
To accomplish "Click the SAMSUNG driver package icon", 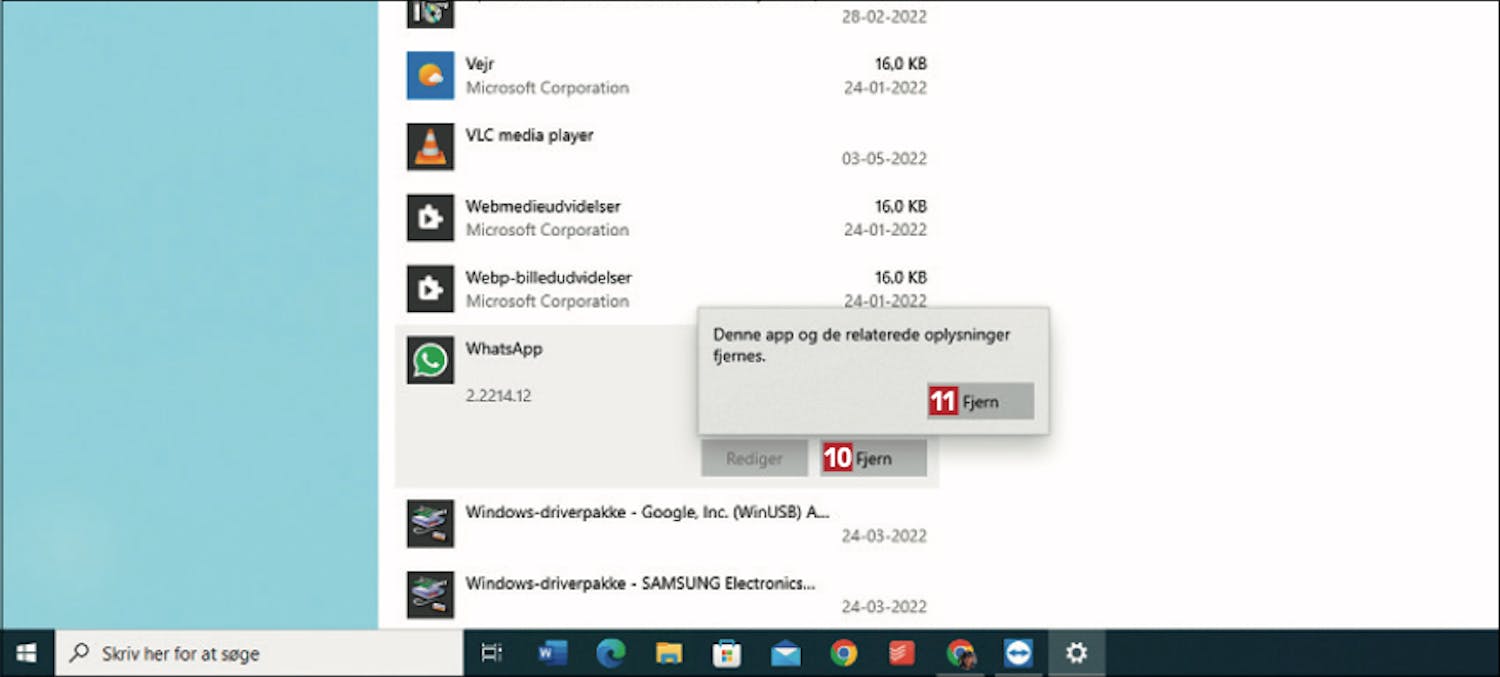I will point(430,594).
